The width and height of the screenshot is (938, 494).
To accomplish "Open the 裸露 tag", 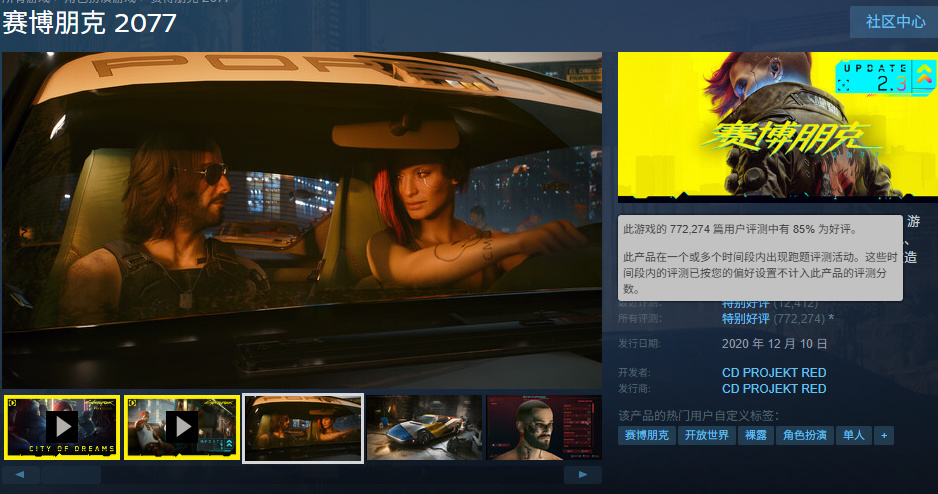I will [x=756, y=435].
